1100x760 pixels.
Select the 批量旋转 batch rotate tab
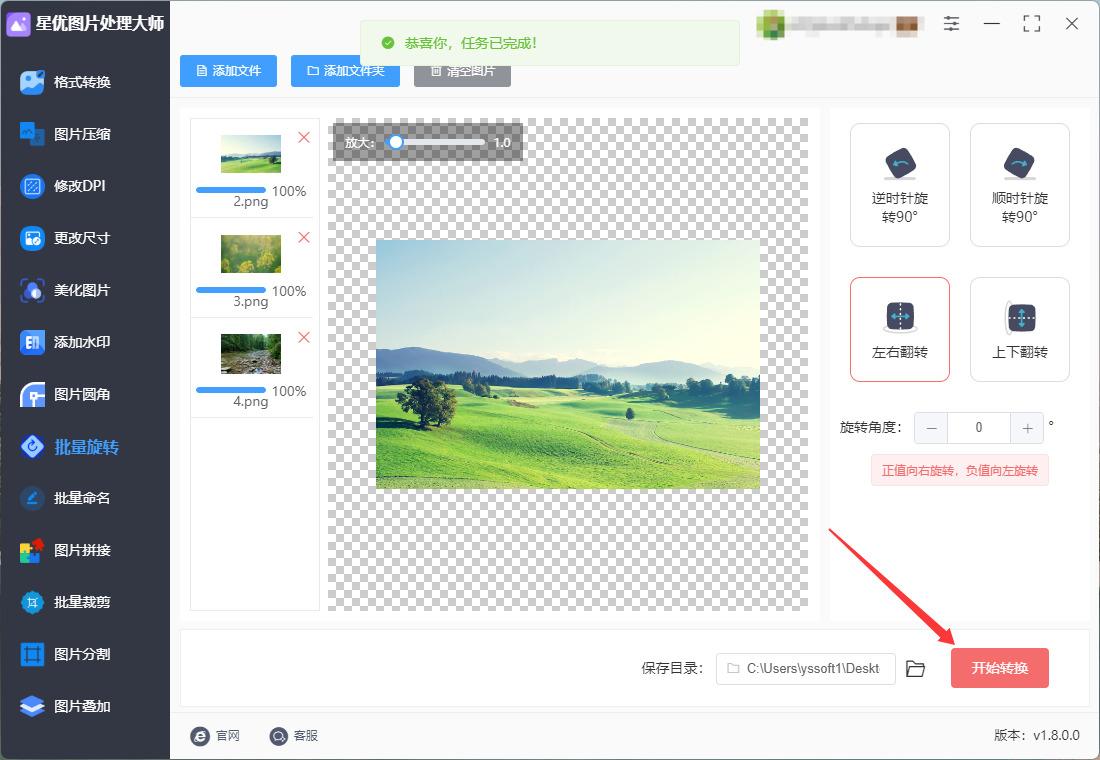click(x=70, y=446)
